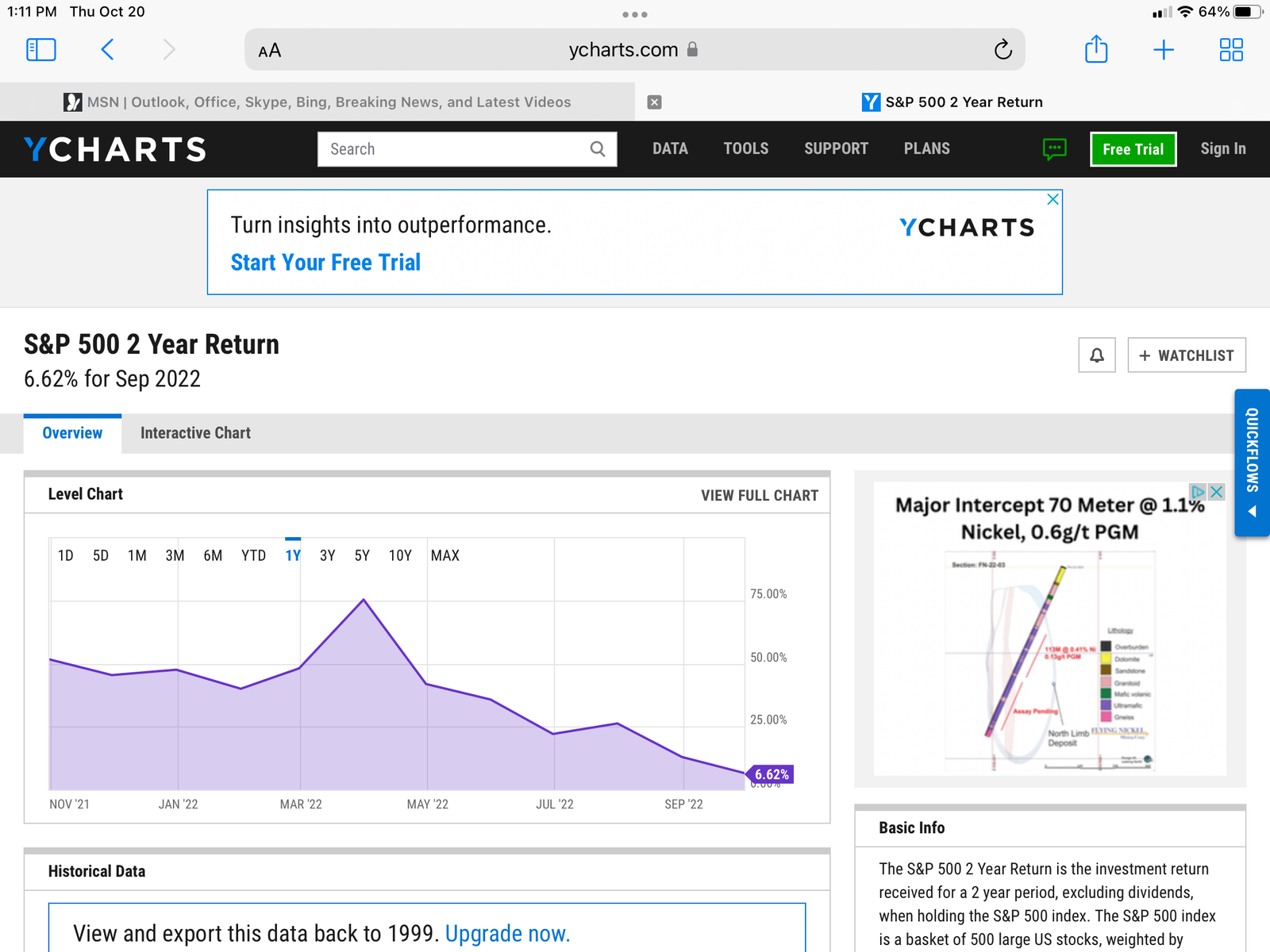Close the YCharts banner ad
Image resolution: width=1270 pixels, height=952 pixels.
pos(1053,199)
